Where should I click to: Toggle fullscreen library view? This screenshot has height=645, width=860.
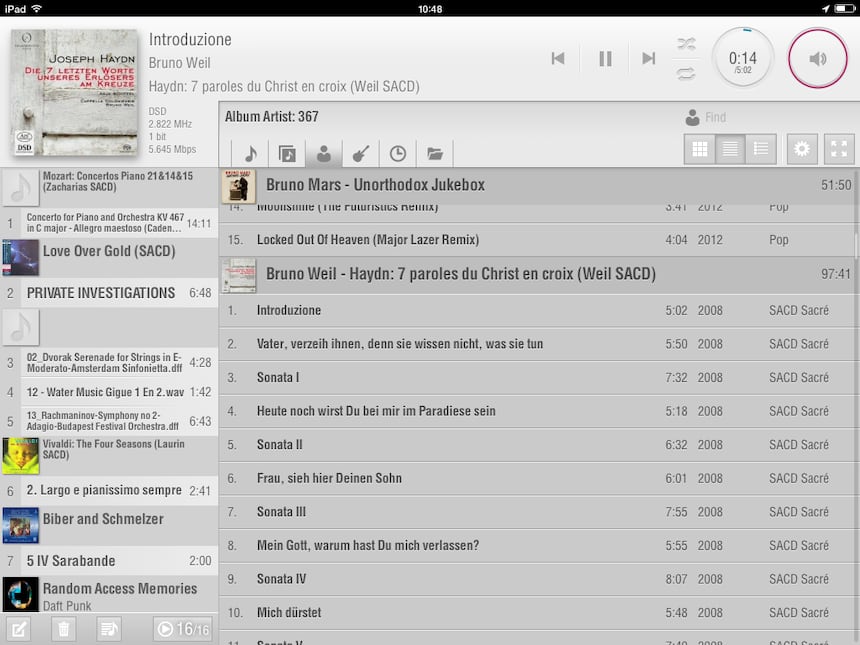point(839,149)
